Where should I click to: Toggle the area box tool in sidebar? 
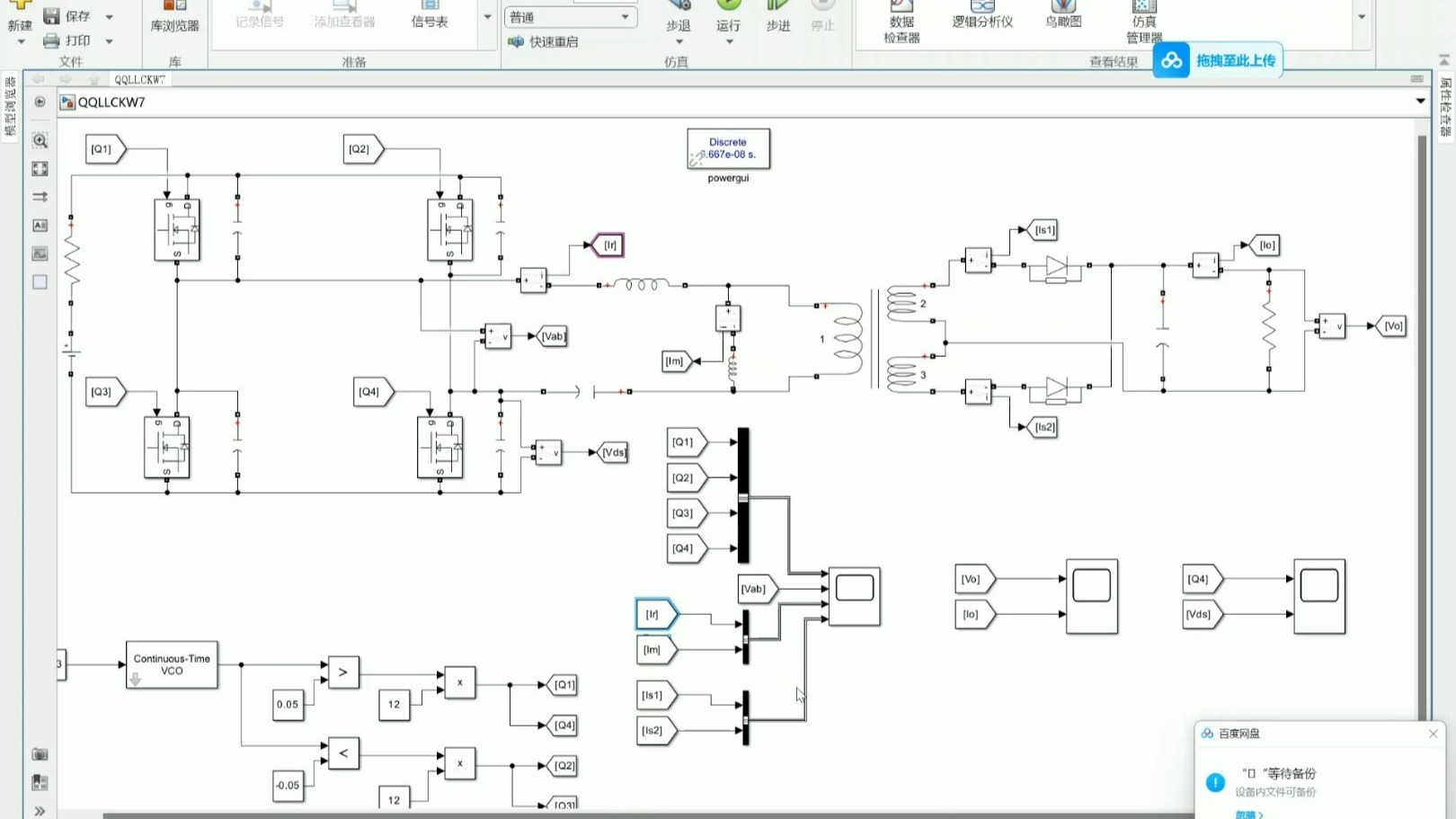40,282
